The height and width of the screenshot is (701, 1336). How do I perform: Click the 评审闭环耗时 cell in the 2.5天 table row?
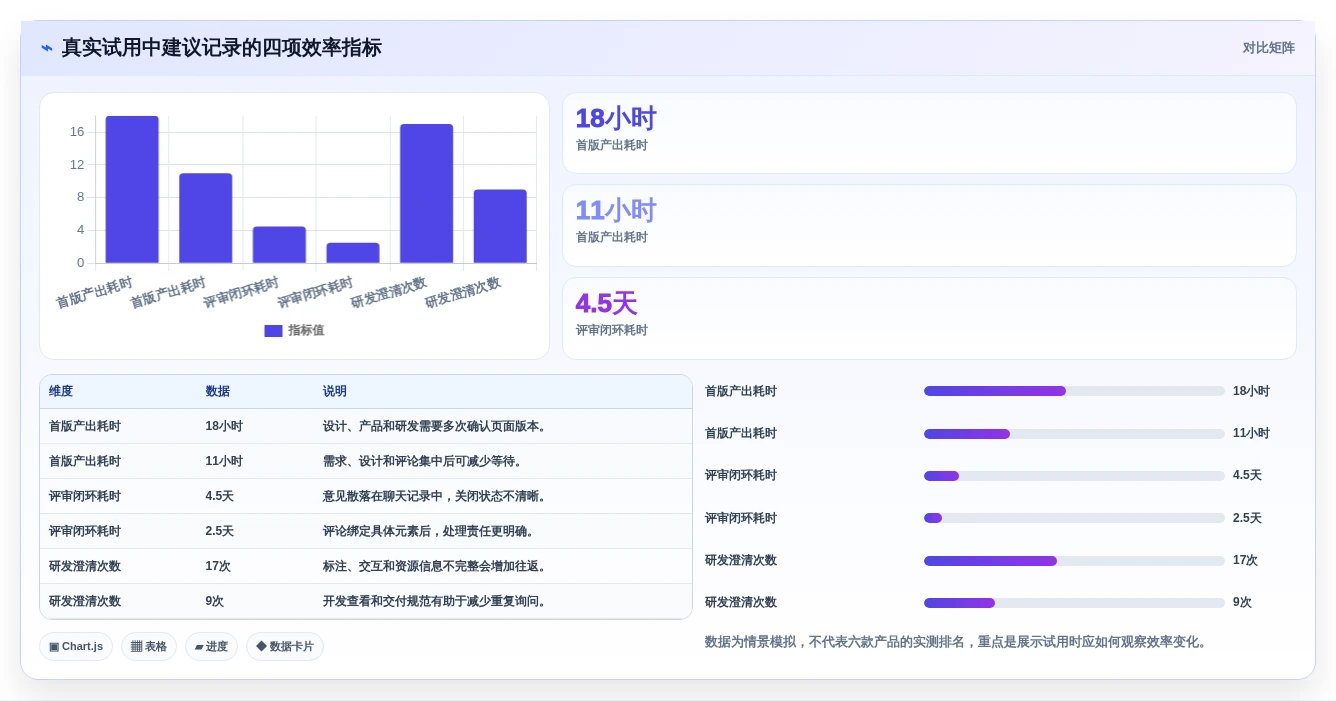[x=85, y=531]
